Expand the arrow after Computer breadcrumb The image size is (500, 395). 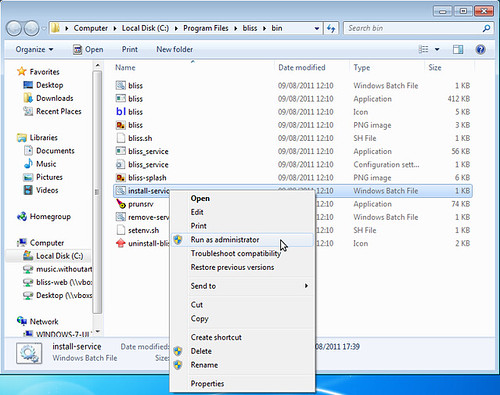click(115, 28)
